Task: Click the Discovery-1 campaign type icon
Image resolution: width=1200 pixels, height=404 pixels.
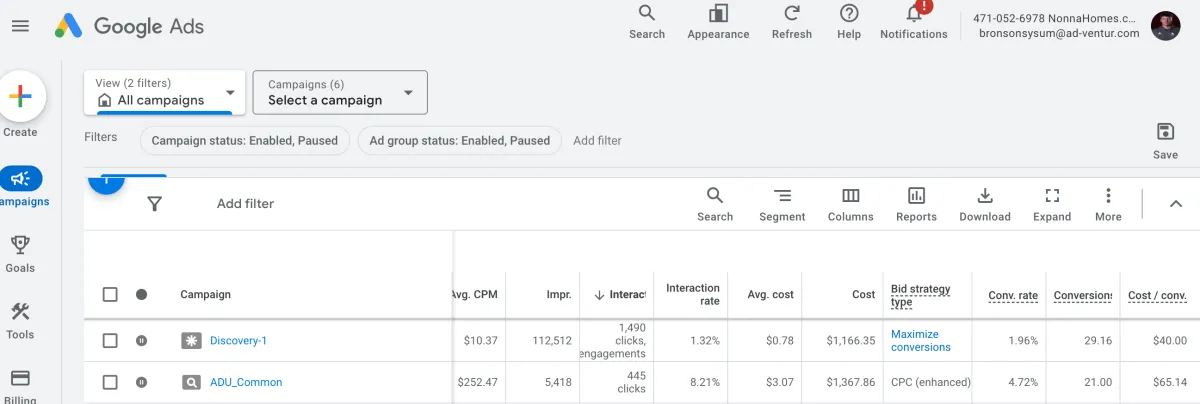Action: click(x=191, y=341)
